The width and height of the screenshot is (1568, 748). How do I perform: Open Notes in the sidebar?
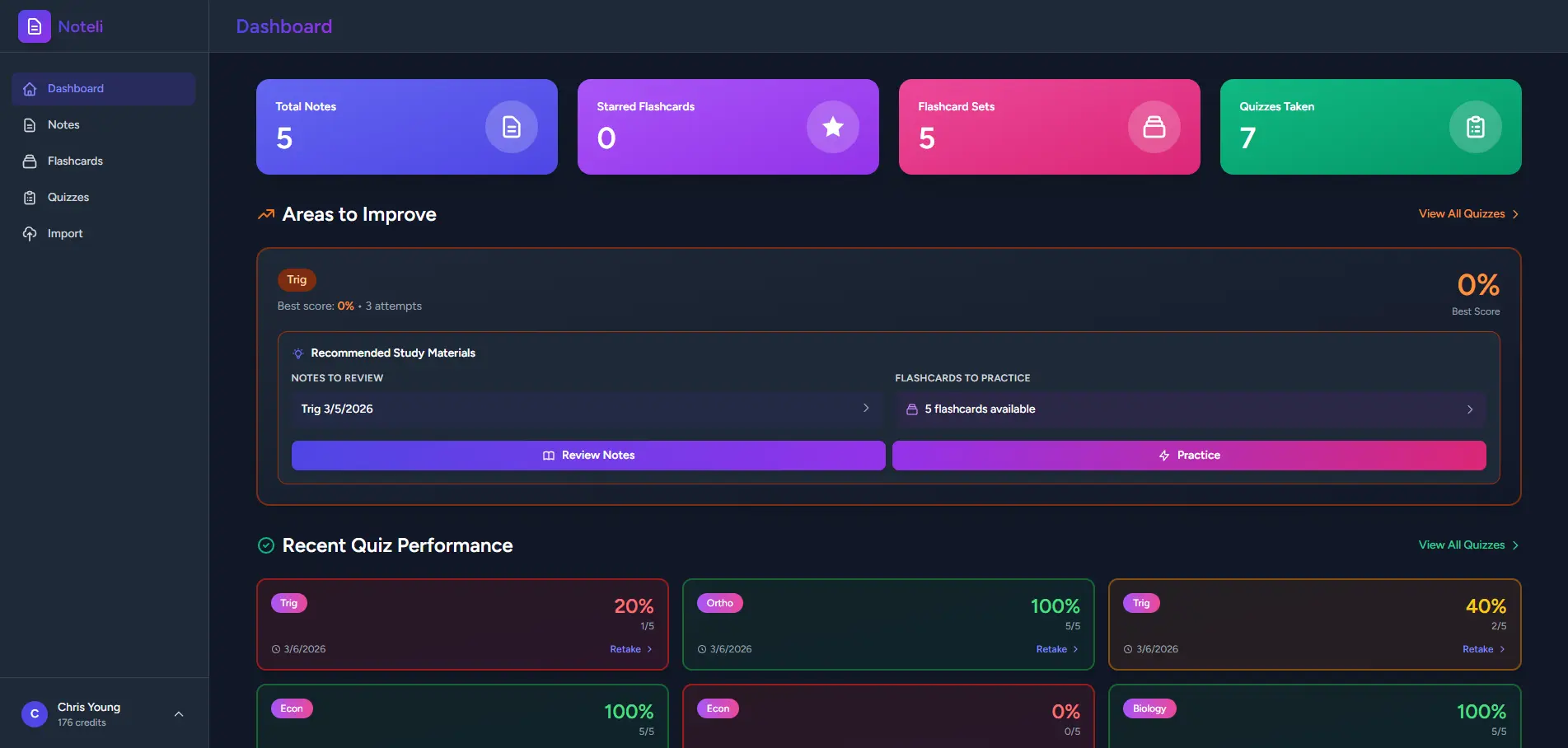pyautogui.click(x=63, y=125)
